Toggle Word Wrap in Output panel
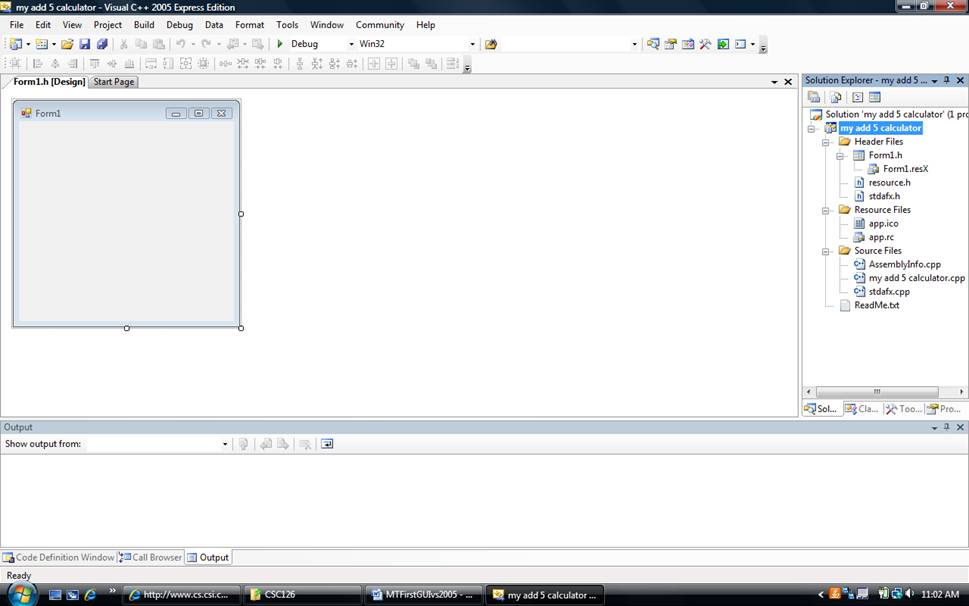Viewport: 969px width, 606px height. point(327,444)
